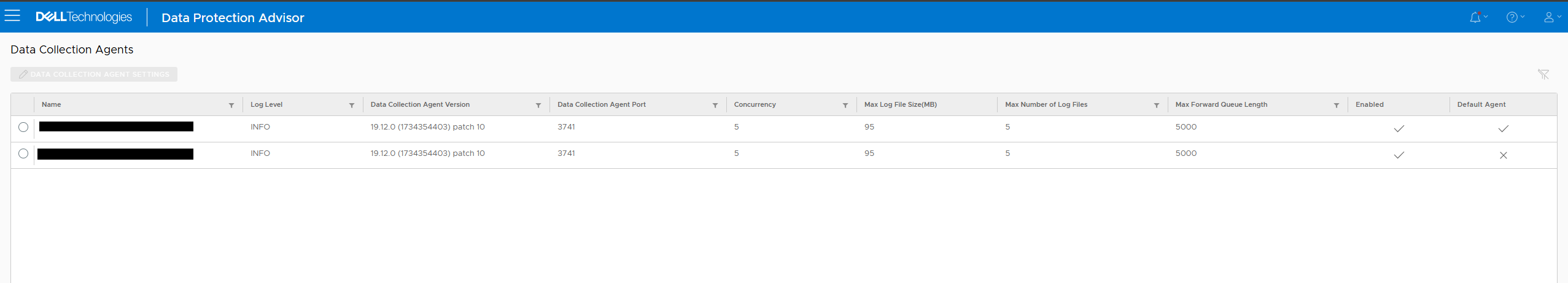Open the hamburger navigation menu
Image resolution: width=1568 pixels, height=283 pixels.
click(x=12, y=16)
